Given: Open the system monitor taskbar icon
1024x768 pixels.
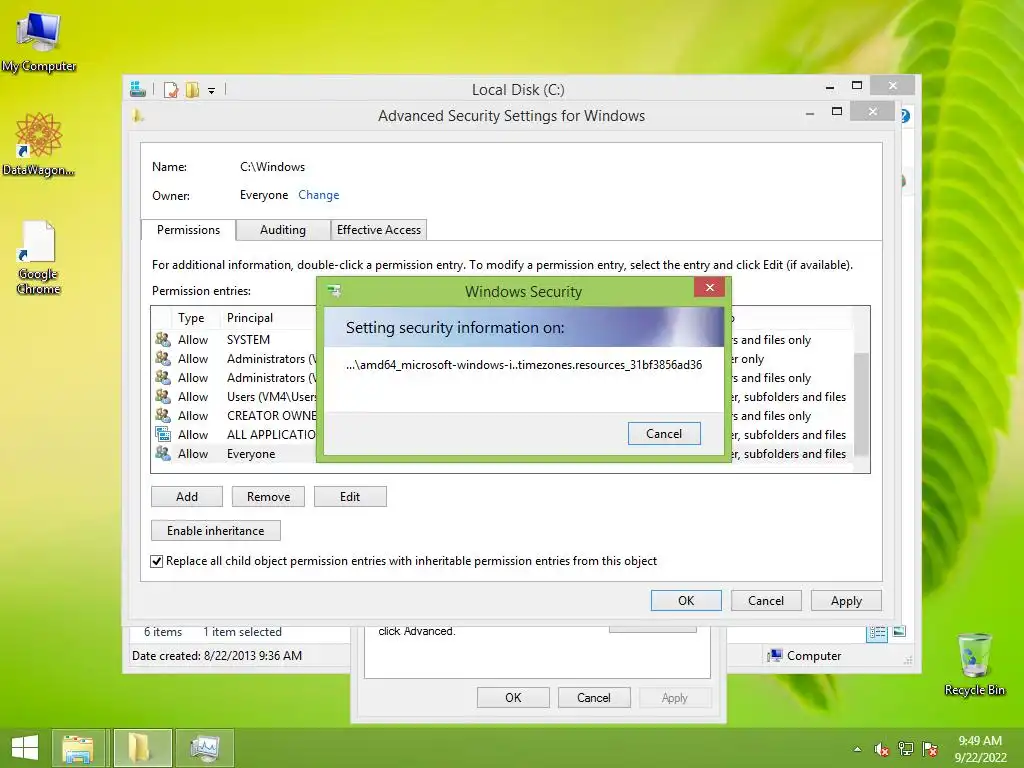Looking at the screenshot, I should (x=205, y=748).
